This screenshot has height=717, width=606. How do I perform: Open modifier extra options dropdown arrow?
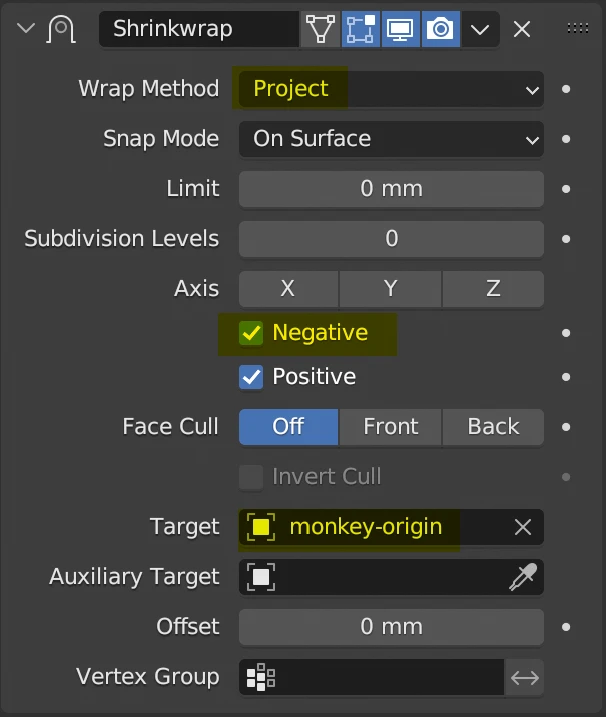(481, 29)
